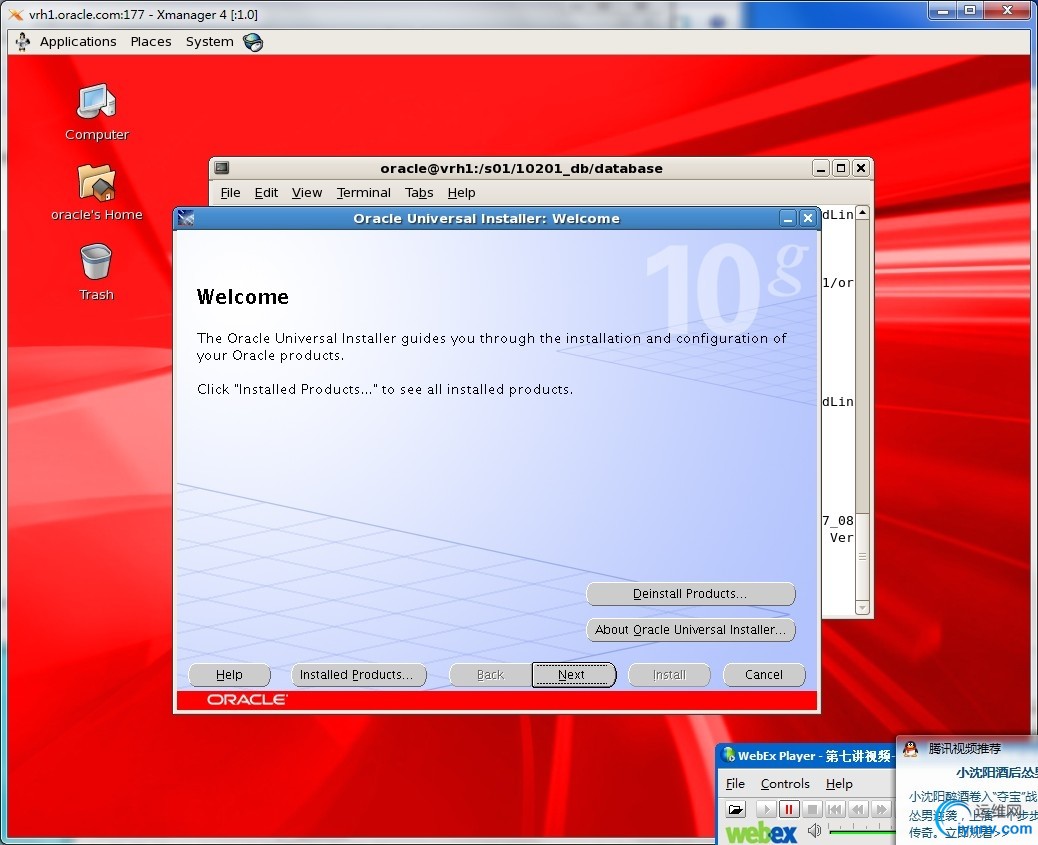Open terminal Tabs menu
The image size is (1038, 845).
click(419, 193)
